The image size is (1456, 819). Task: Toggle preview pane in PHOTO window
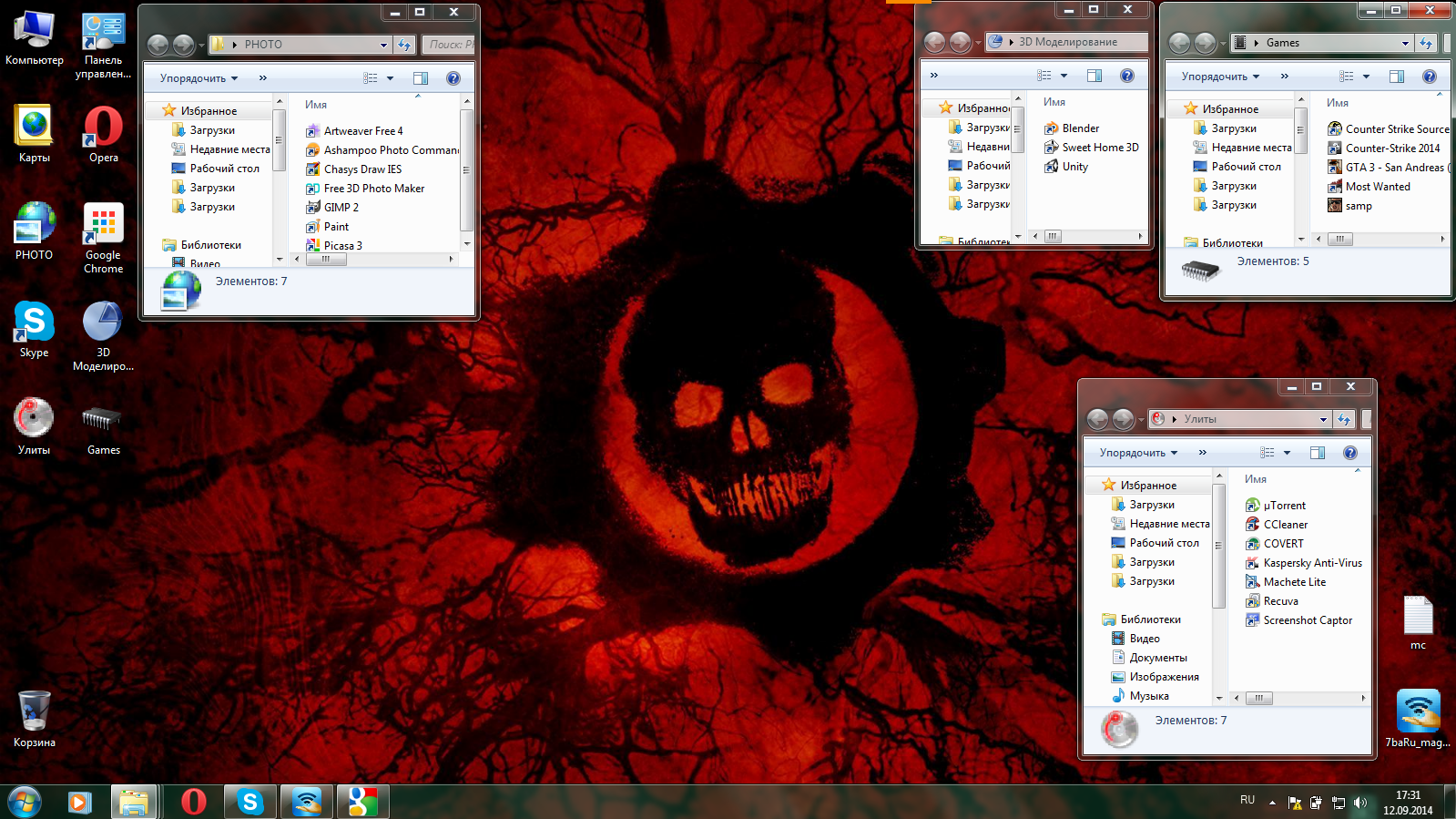(x=420, y=78)
